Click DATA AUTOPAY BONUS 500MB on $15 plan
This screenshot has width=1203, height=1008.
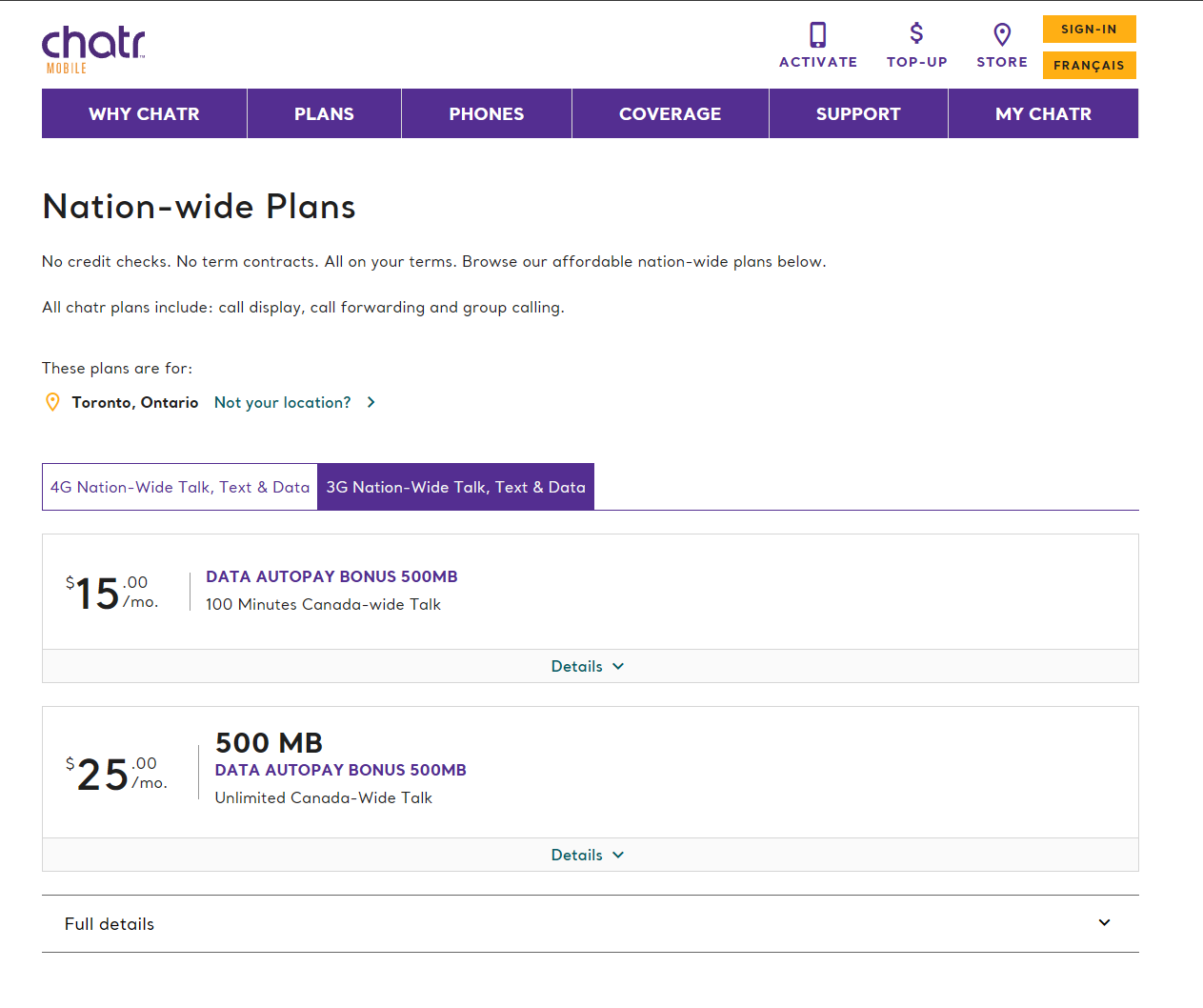[332, 576]
